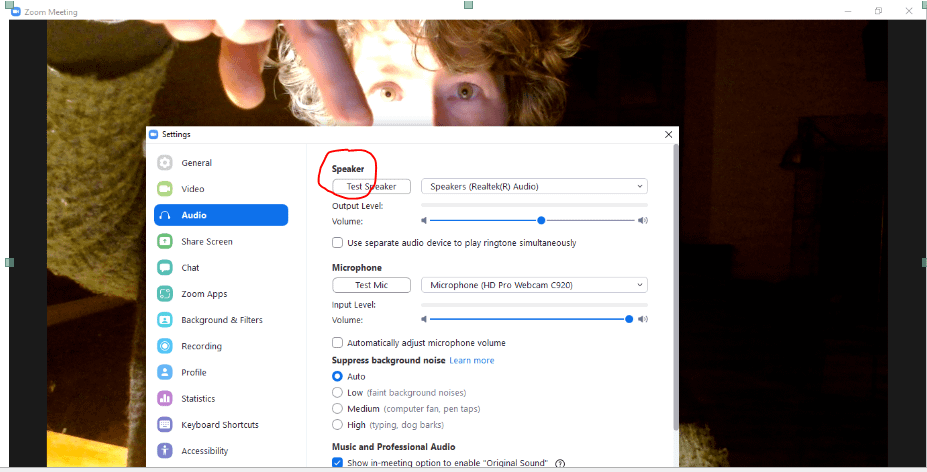The width and height of the screenshot is (927, 472).
Task: Click the Recording icon in sidebar
Action: coord(164,346)
